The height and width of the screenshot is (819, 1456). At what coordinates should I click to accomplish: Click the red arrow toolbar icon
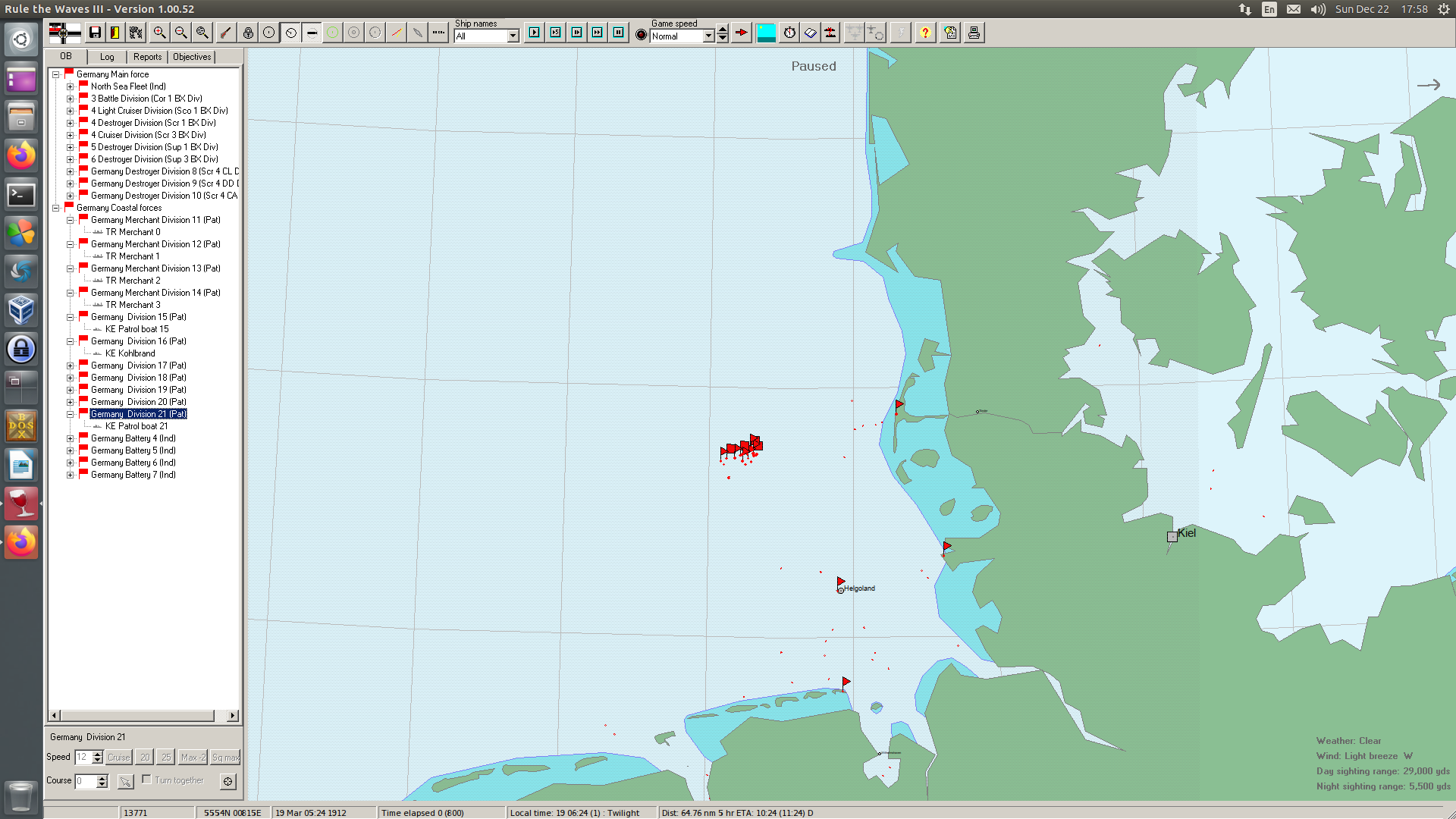(x=742, y=33)
